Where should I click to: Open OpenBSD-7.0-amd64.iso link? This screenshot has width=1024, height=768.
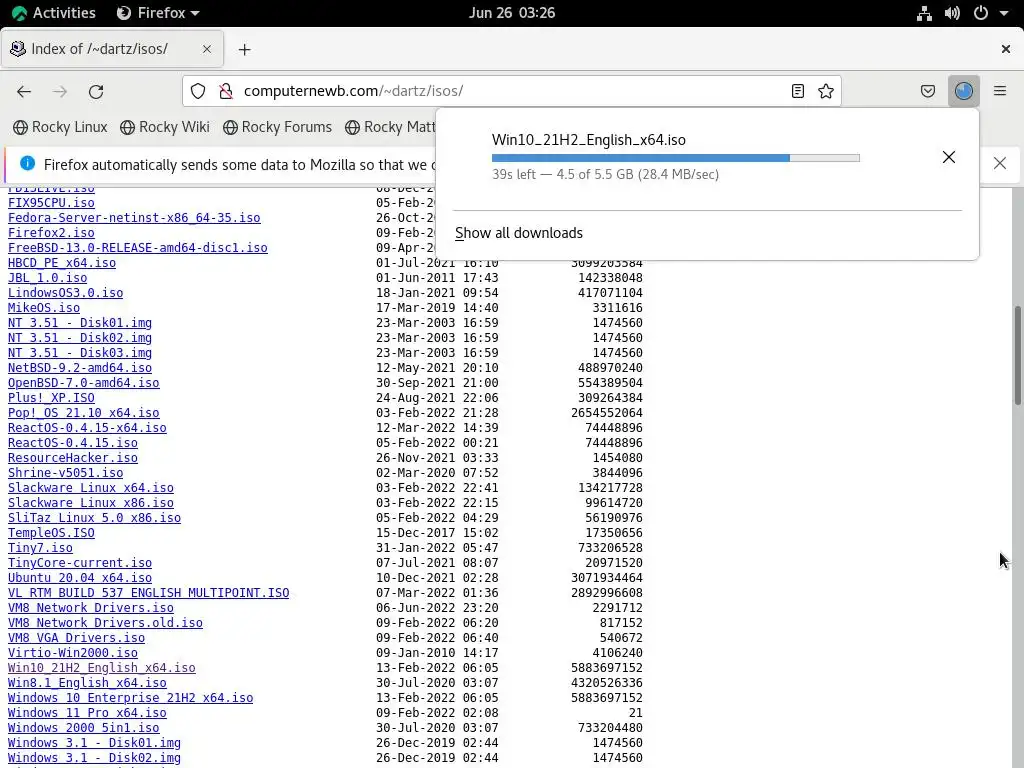[84, 383]
